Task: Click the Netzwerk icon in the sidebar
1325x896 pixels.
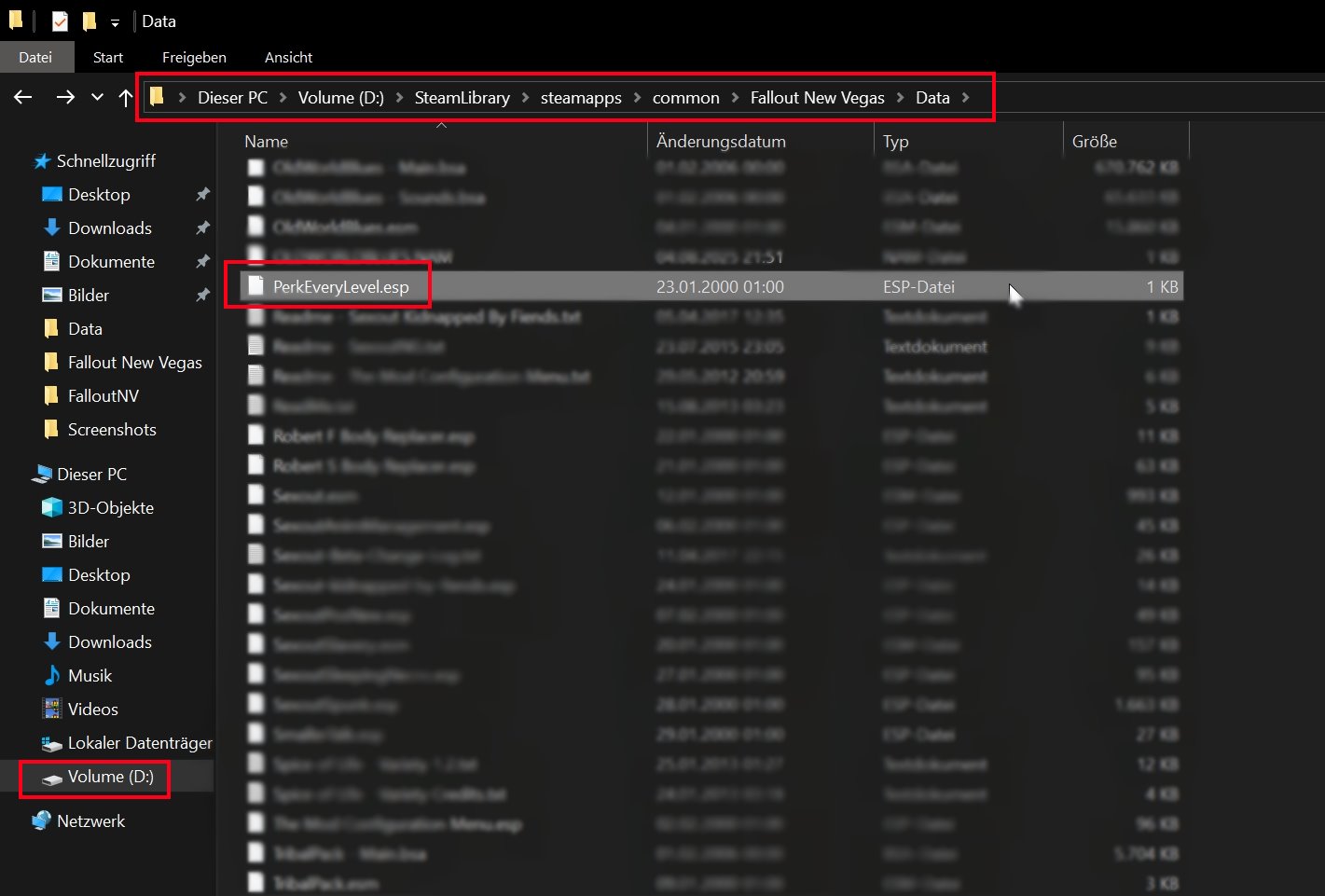Action: click(x=41, y=821)
